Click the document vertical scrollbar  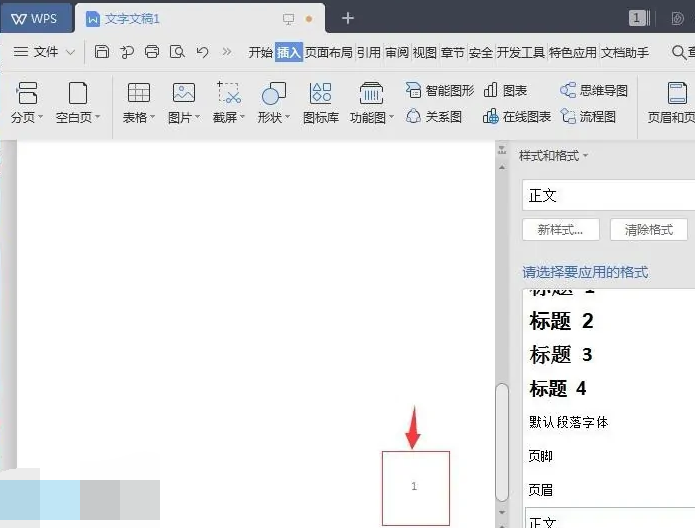pyautogui.click(x=503, y=440)
